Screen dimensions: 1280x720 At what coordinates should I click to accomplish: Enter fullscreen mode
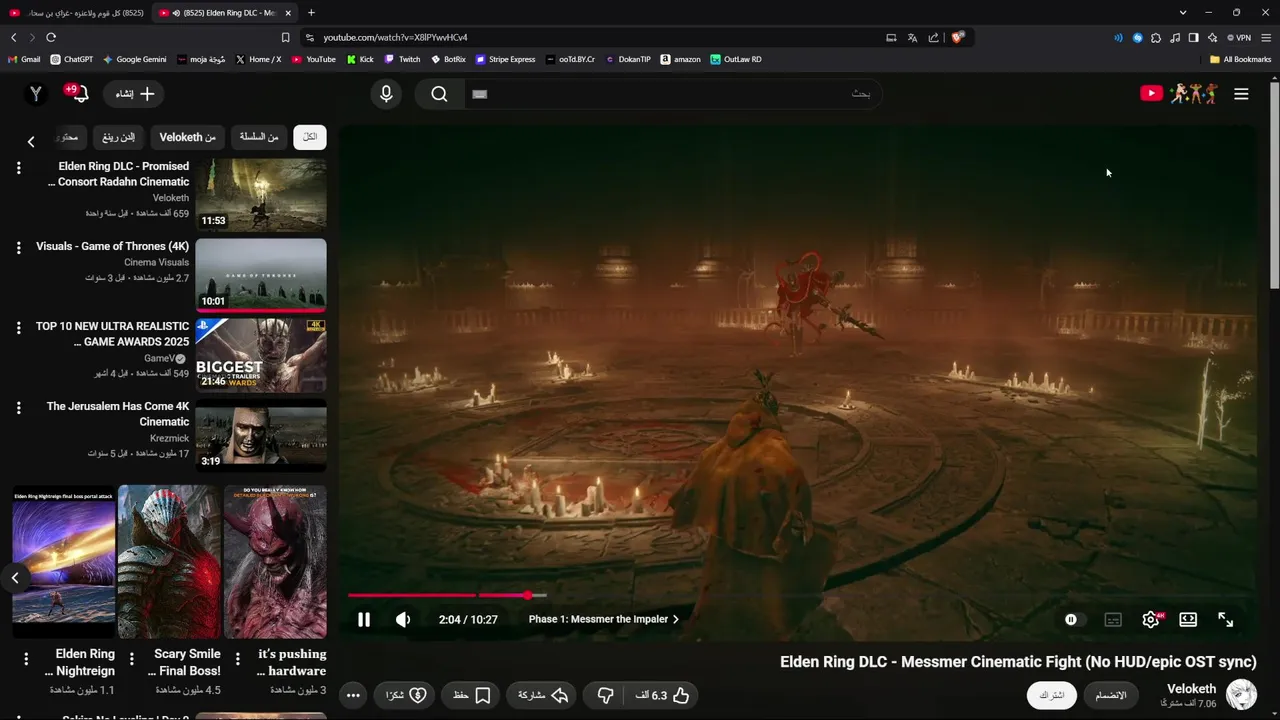tap(1226, 620)
